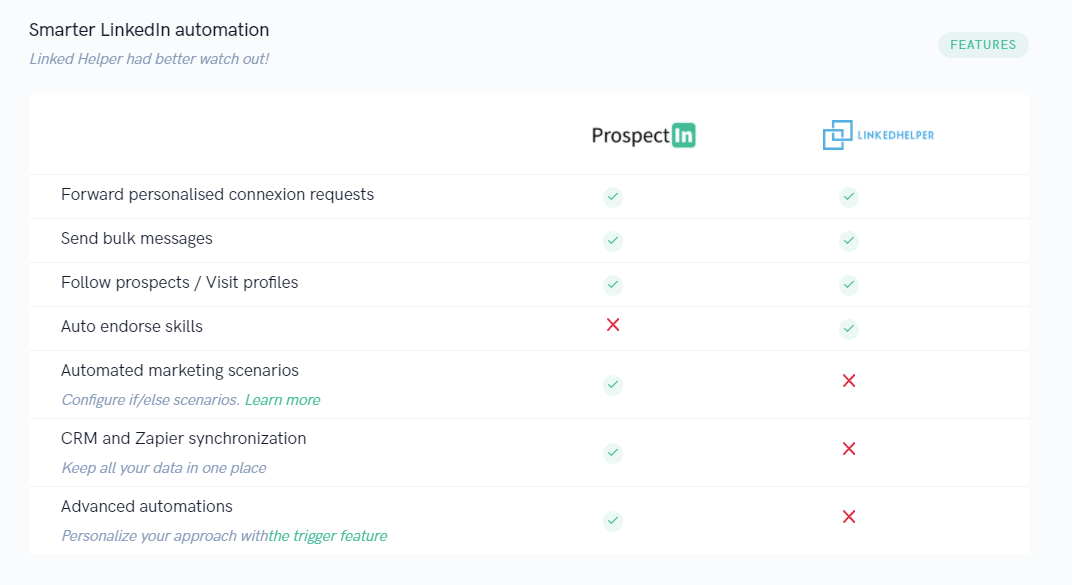Click ProspectIn checkmark for Forward personalised connexion requests
Screen dimensions: 1072x585
tap(613, 197)
